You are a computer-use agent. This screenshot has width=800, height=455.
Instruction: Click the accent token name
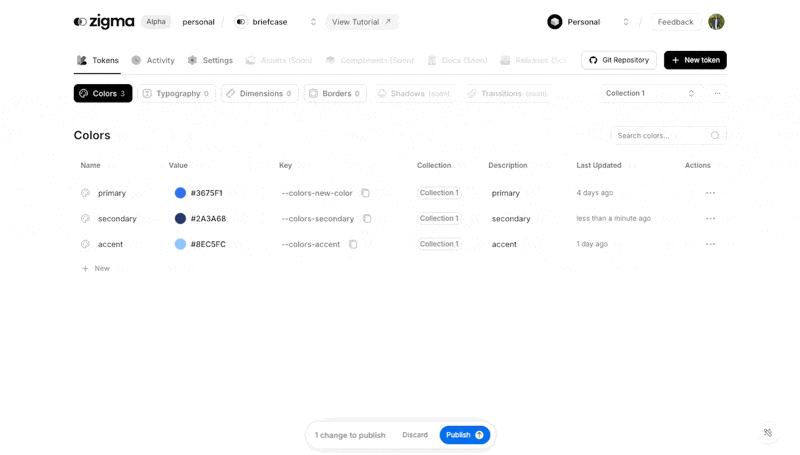point(110,244)
